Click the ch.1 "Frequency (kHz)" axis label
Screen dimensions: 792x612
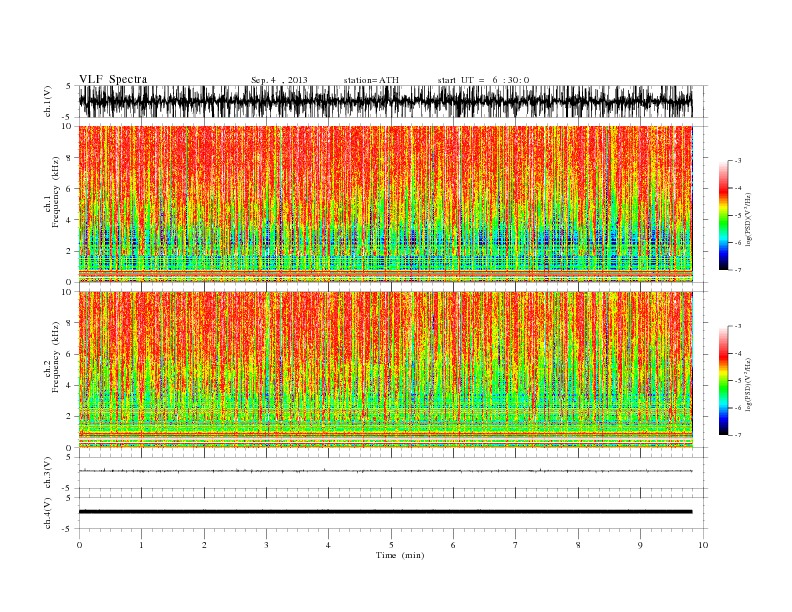[56, 191]
